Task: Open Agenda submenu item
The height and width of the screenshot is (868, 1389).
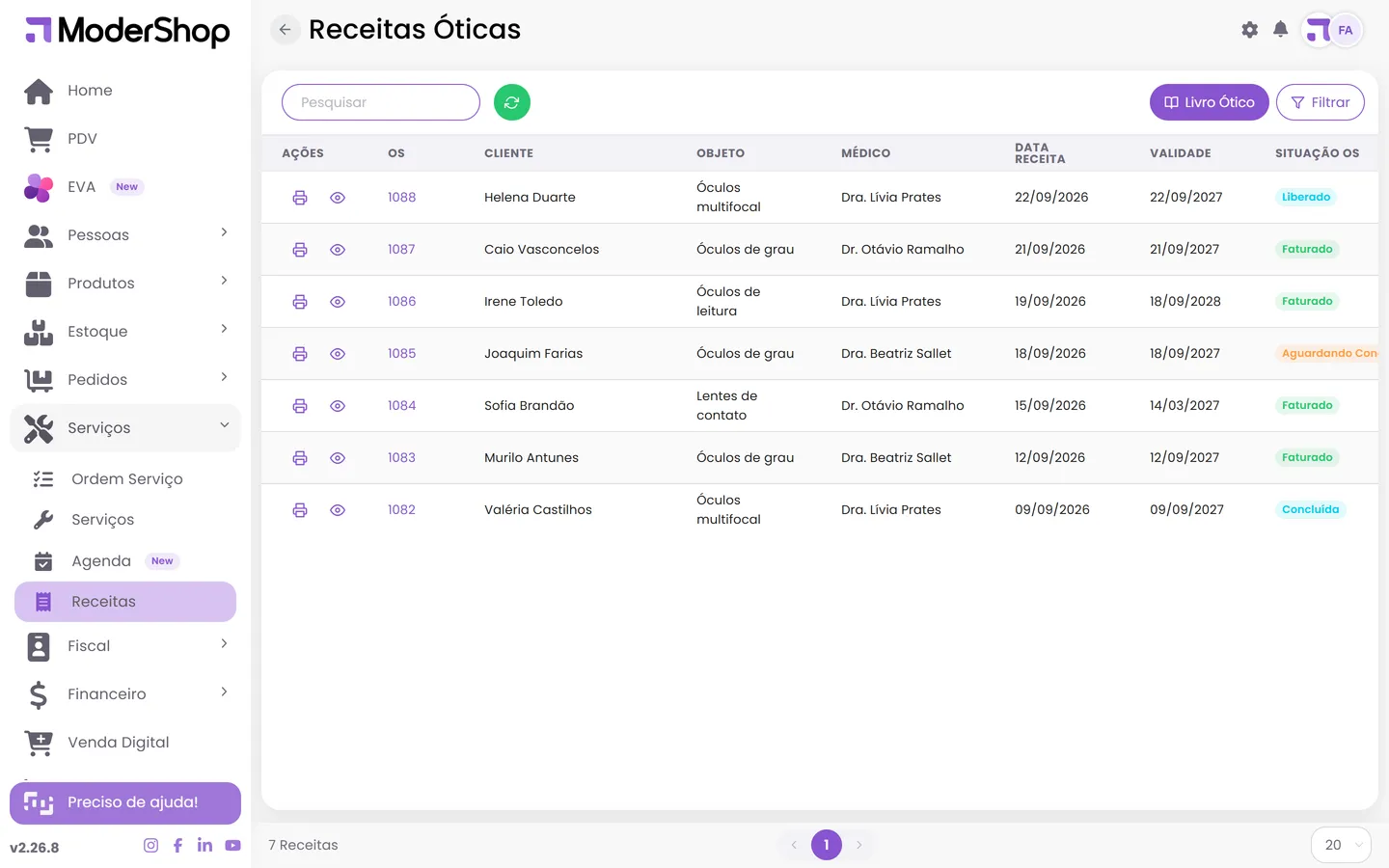Action: click(125, 561)
